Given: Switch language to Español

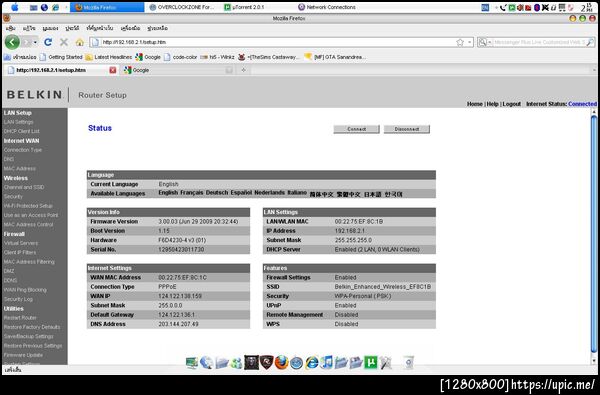Looking at the screenshot, I should click(241, 193).
